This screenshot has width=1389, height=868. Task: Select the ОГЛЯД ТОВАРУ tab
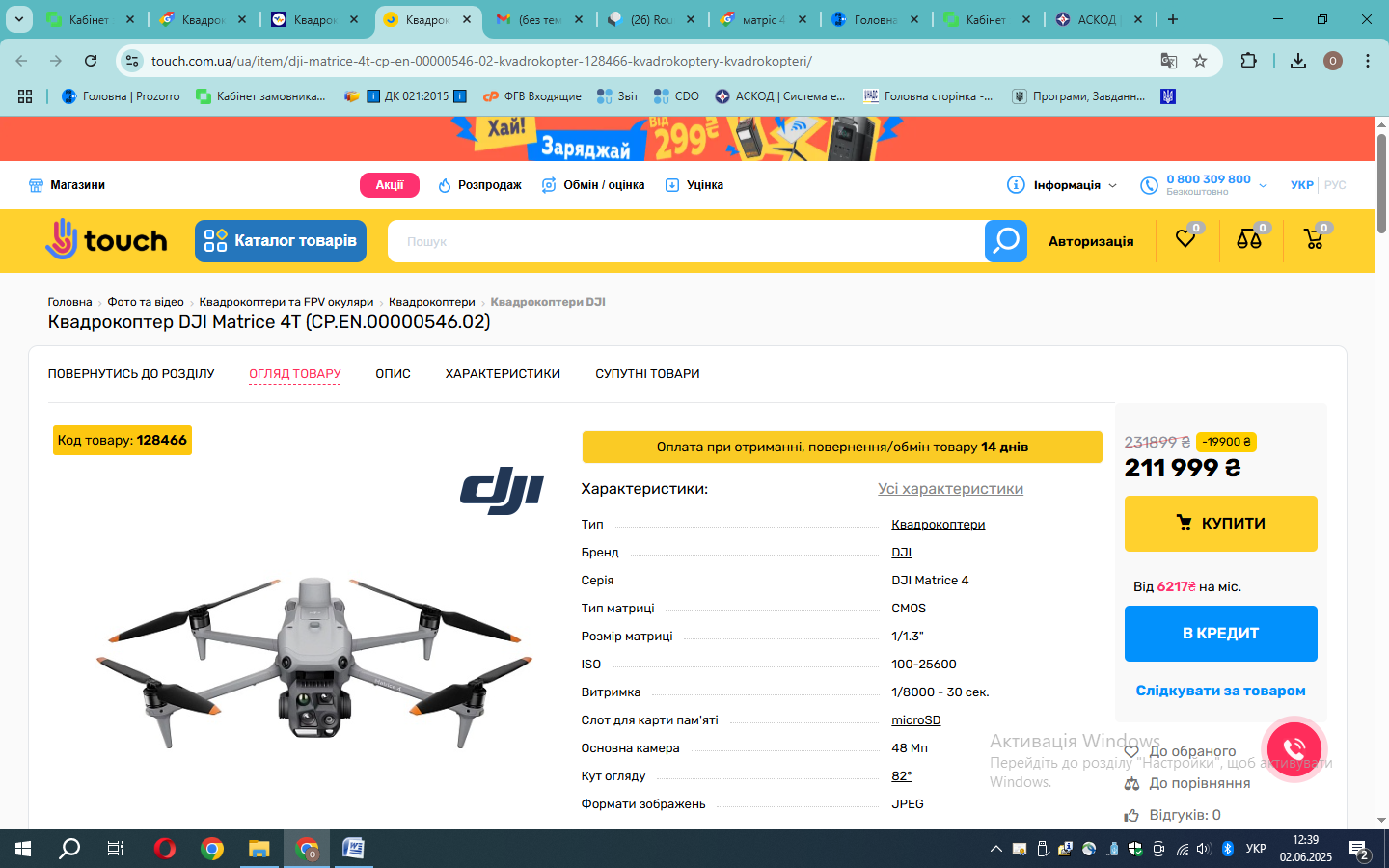pyautogui.click(x=295, y=374)
